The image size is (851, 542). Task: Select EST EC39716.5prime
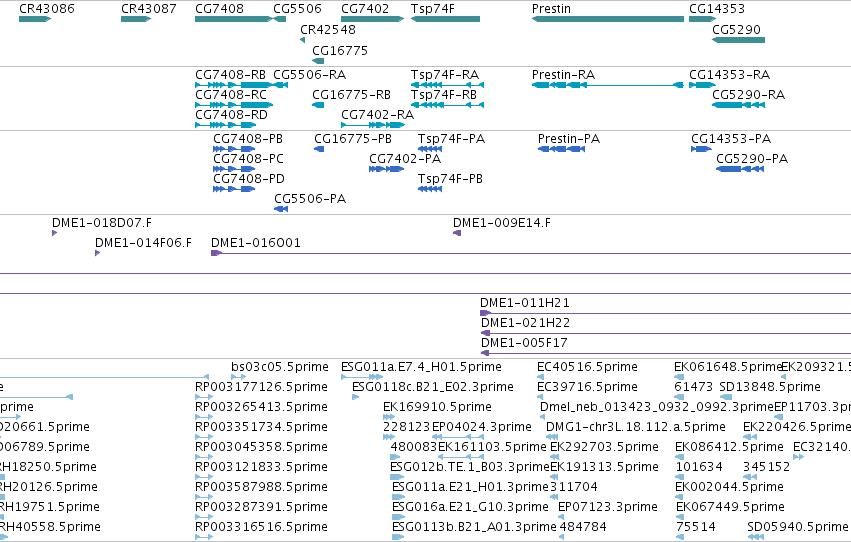(541, 397)
